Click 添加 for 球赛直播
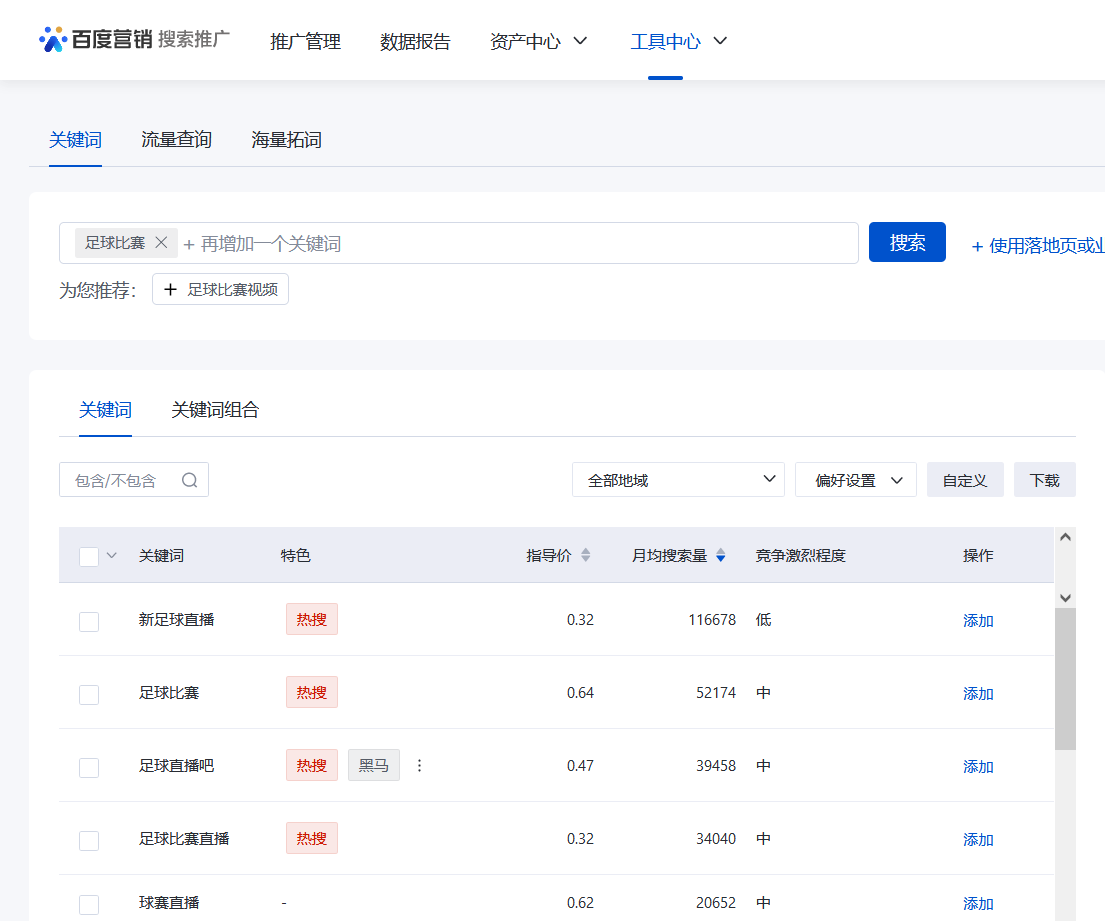The height and width of the screenshot is (921, 1105). 978,903
